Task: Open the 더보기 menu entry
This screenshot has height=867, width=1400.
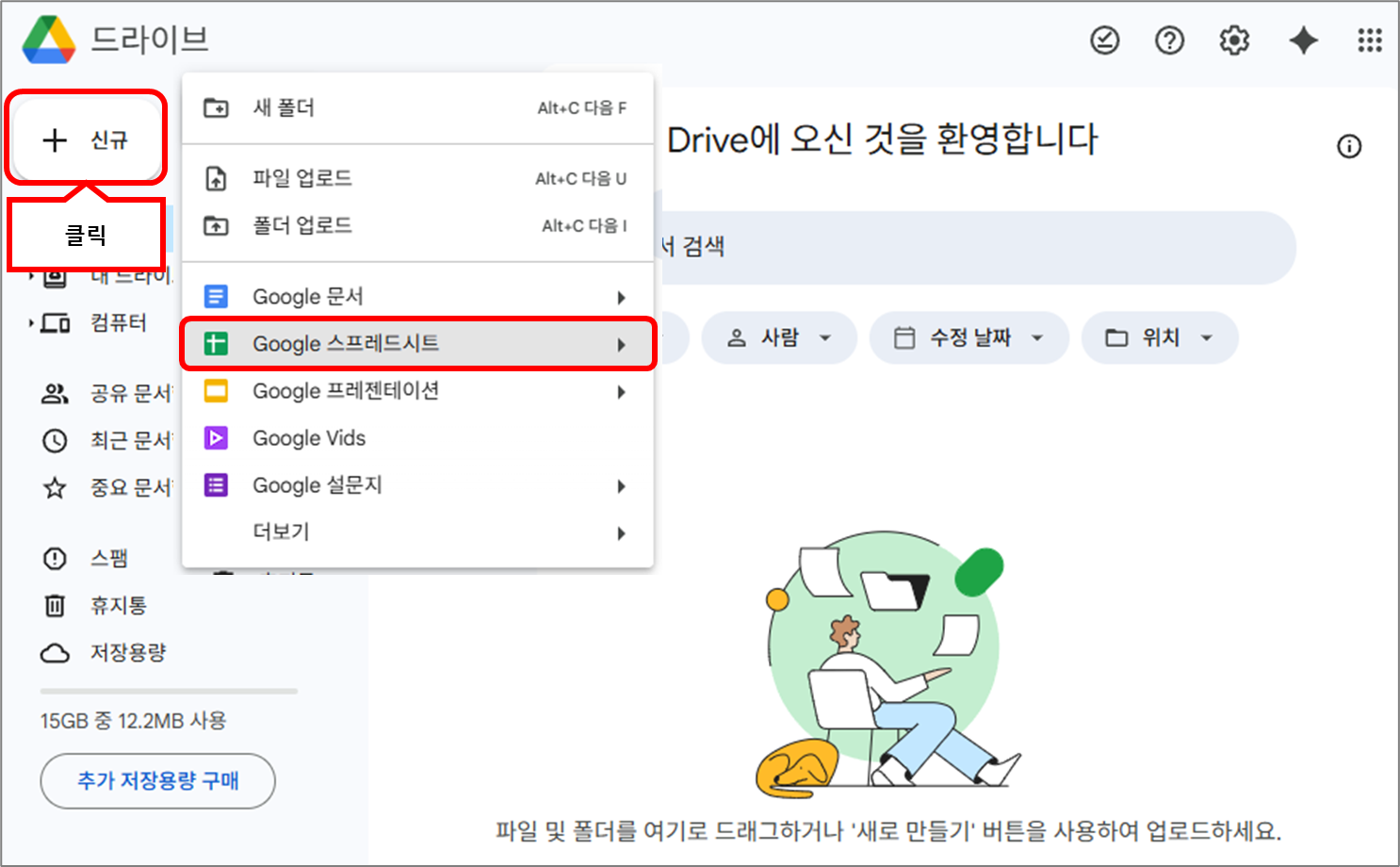Action: point(417,532)
